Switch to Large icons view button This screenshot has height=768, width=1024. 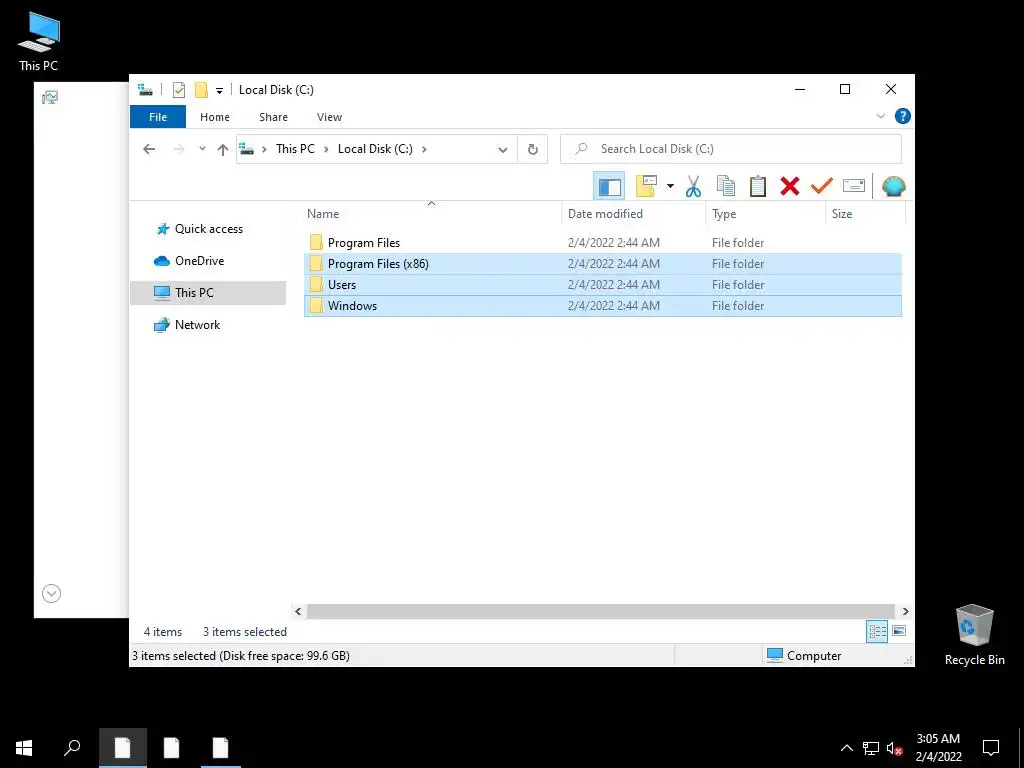899,631
